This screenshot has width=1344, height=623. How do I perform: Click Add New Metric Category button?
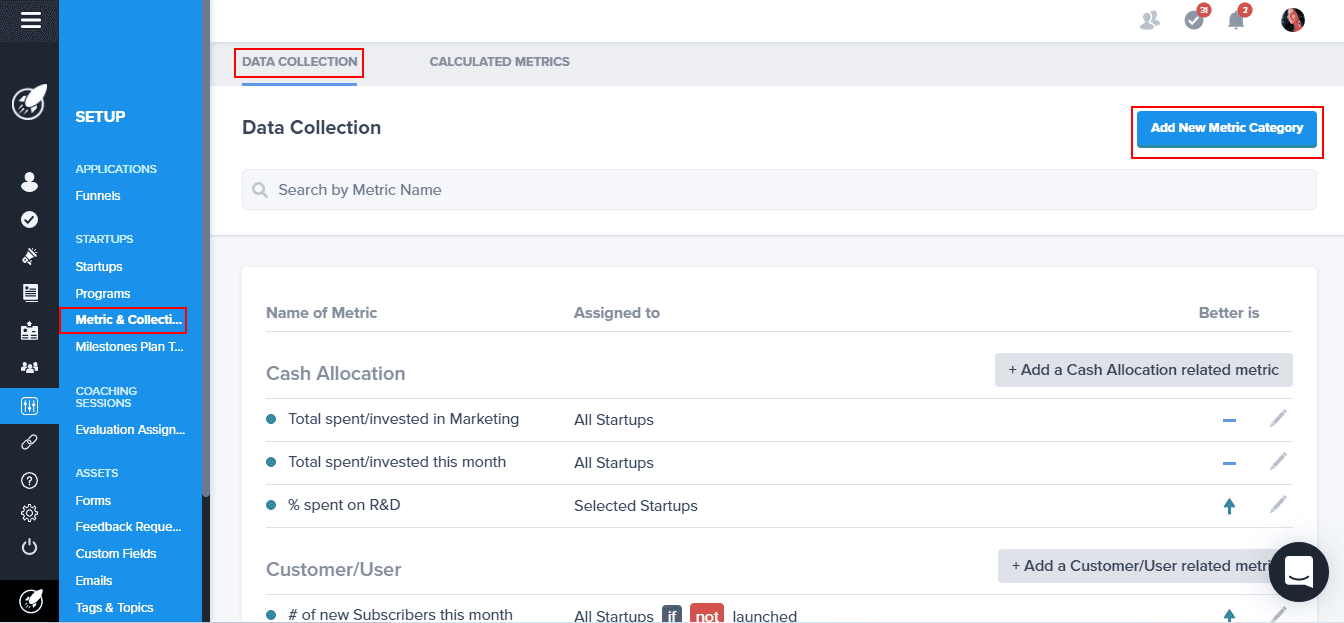pyautogui.click(x=1227, y=128)
